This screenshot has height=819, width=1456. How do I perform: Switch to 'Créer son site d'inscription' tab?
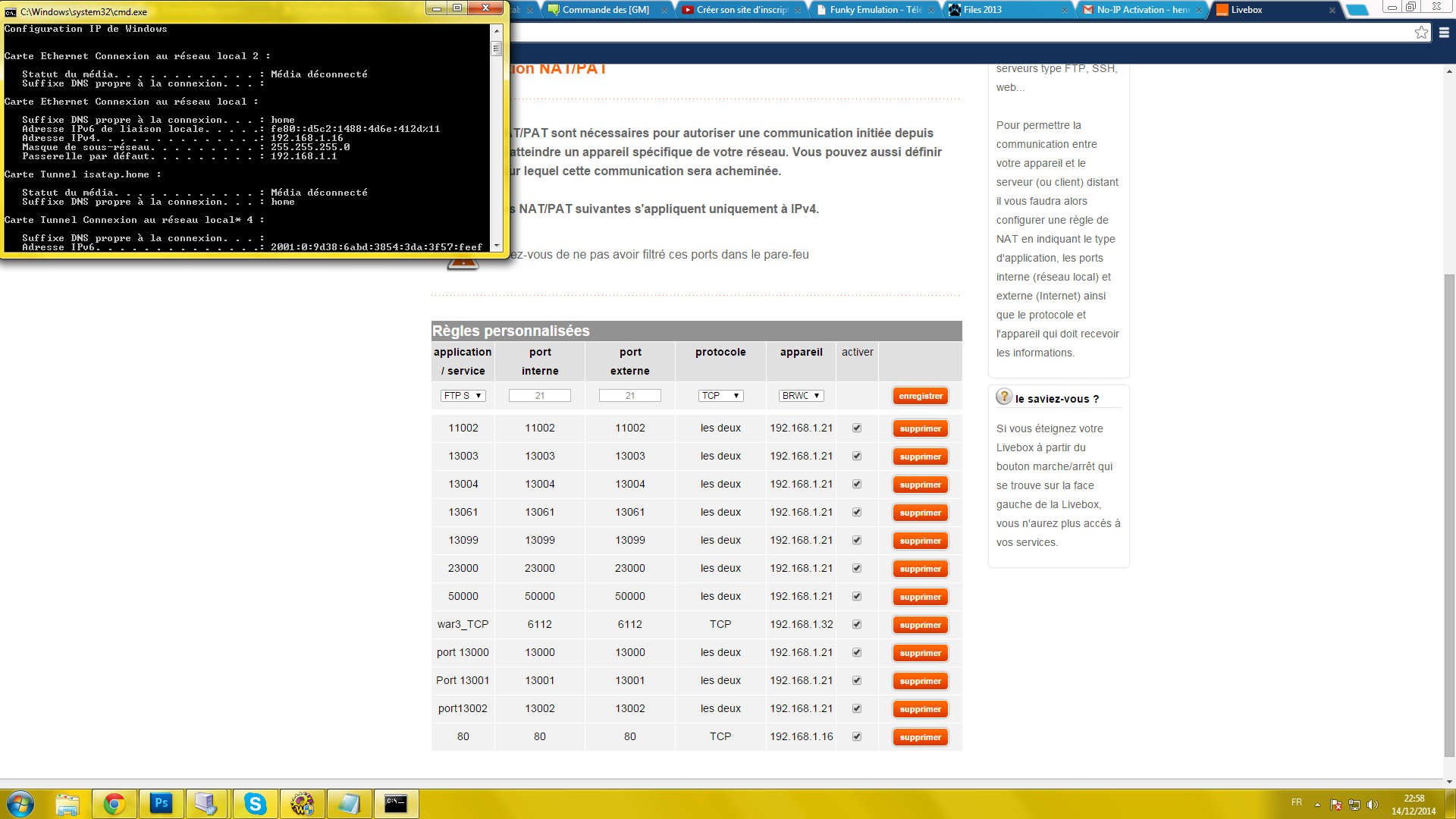(742, 10)
